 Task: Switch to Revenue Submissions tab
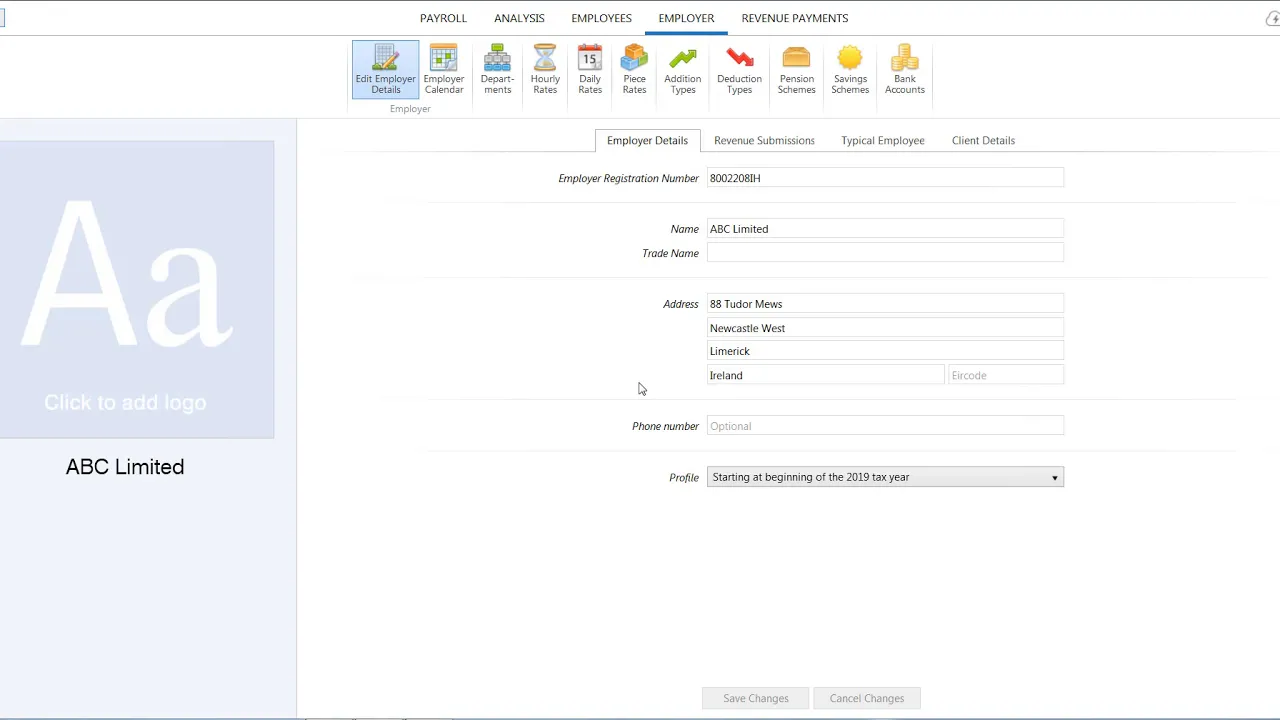(x=764, y=141)
